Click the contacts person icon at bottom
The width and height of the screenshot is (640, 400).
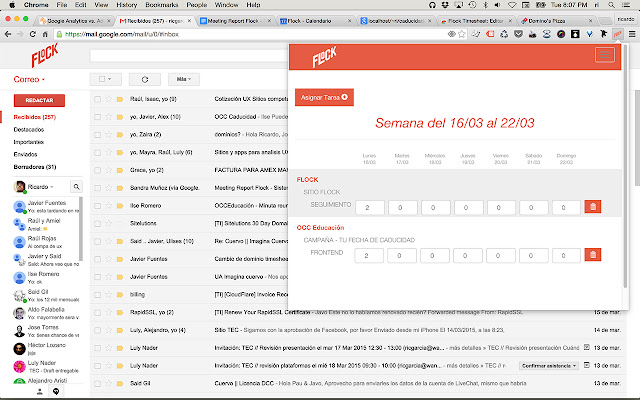[40, 391]
